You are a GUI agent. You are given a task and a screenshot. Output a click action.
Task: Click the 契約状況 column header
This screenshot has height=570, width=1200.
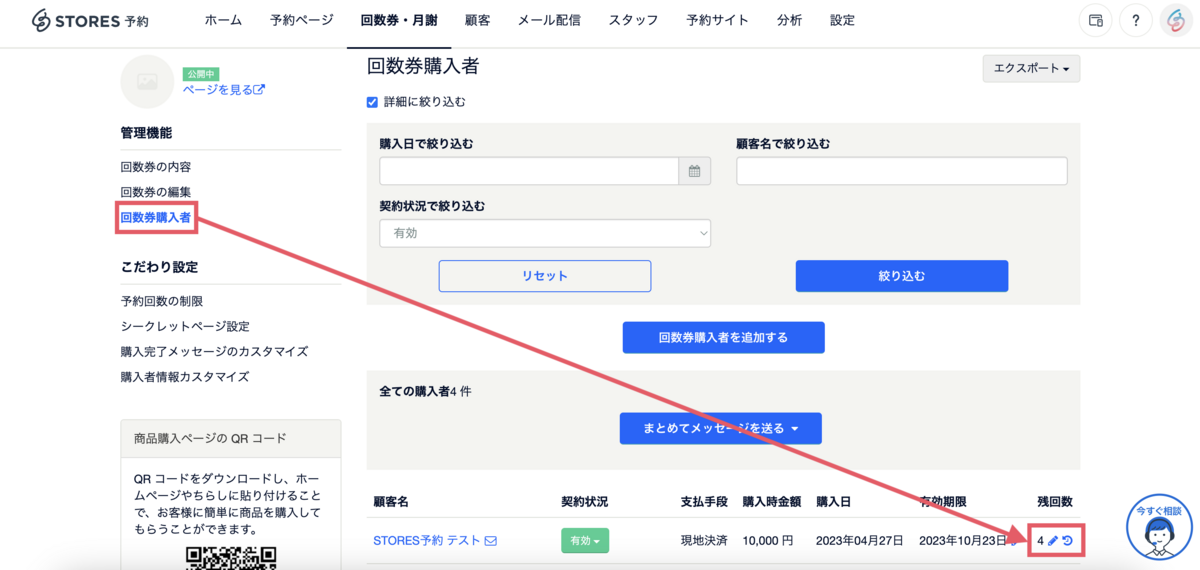click(584, 501)
